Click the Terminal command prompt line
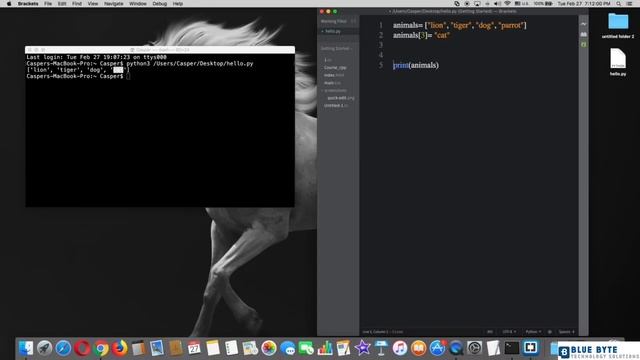The width and height of the screenshot is (640, 360). [x=78, y=76]
